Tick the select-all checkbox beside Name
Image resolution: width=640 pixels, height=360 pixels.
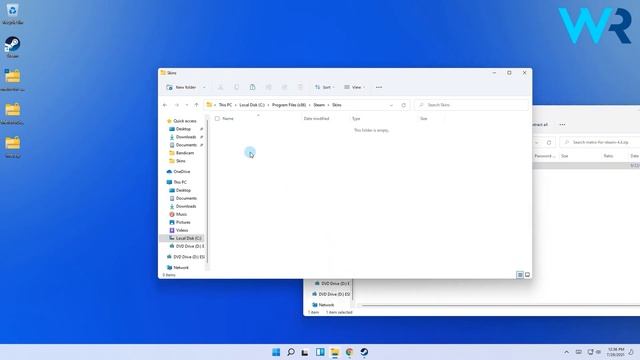pyautogui.click(x=217, y=119)
